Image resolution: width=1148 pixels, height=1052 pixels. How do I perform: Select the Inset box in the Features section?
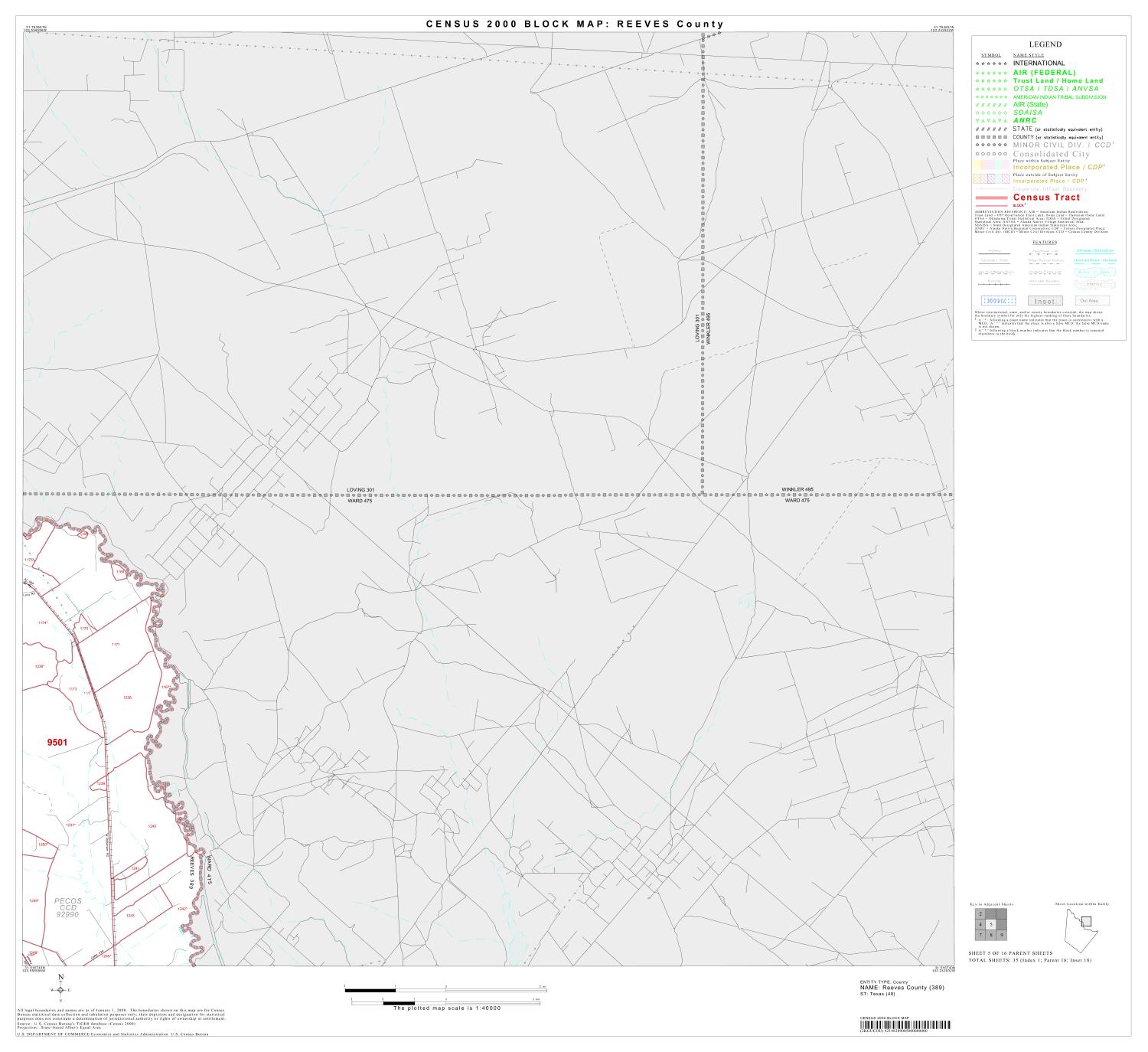point(1045,301)
